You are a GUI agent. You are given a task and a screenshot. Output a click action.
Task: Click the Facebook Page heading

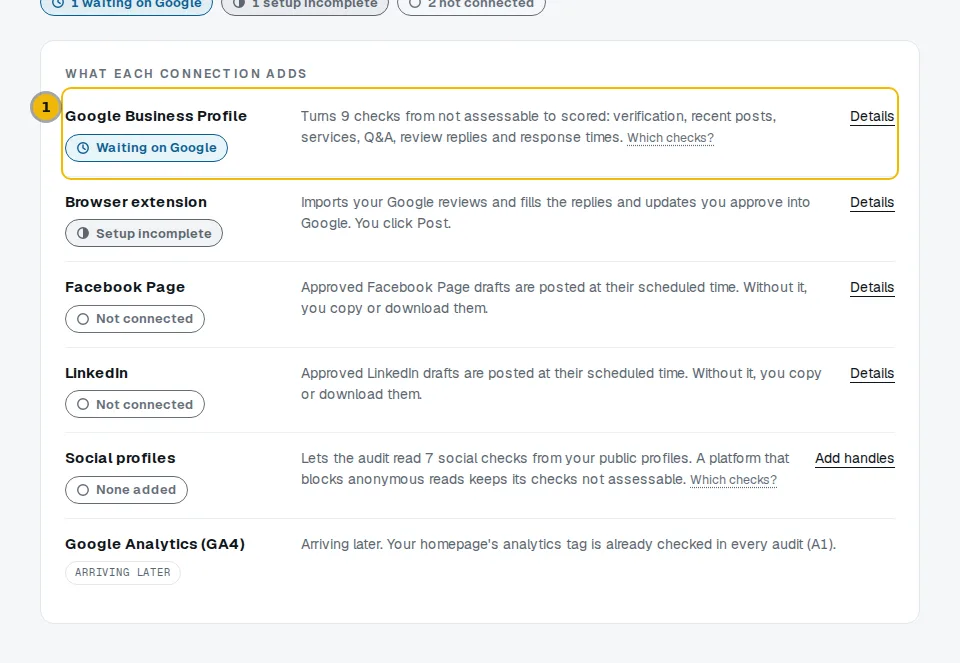pos(125,287)
